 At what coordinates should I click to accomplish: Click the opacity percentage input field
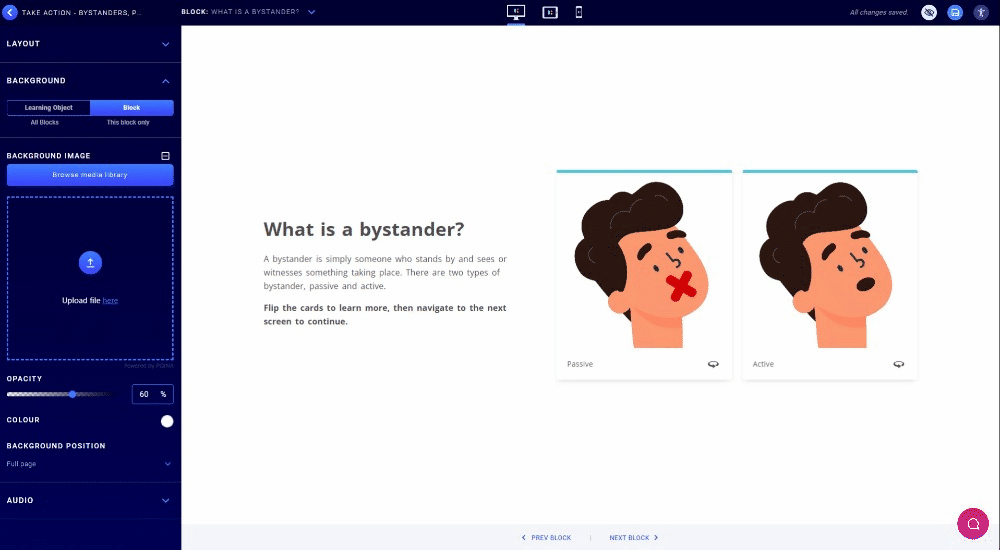coord(146,394)
